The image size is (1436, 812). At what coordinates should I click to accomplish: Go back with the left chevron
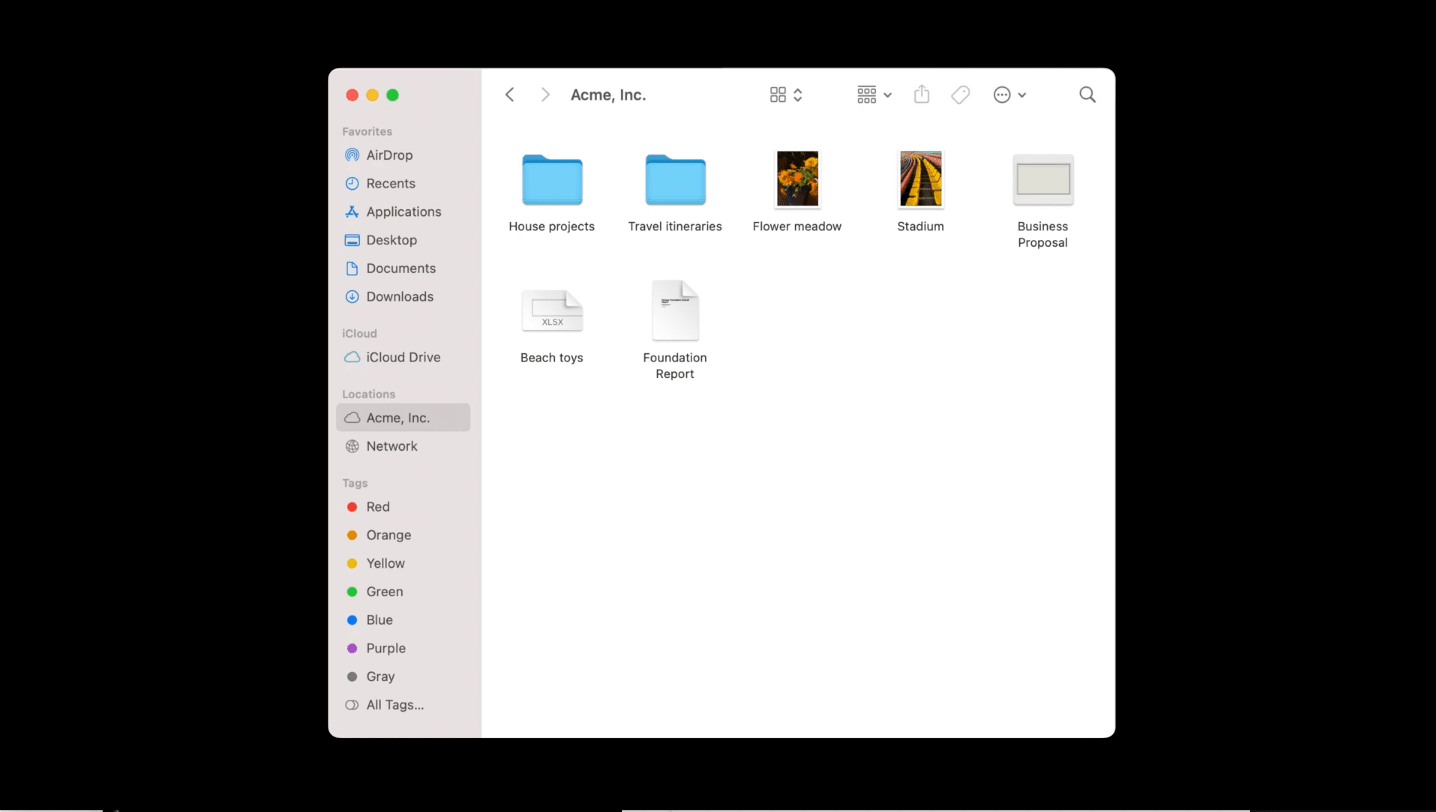(x=510, y=95)
